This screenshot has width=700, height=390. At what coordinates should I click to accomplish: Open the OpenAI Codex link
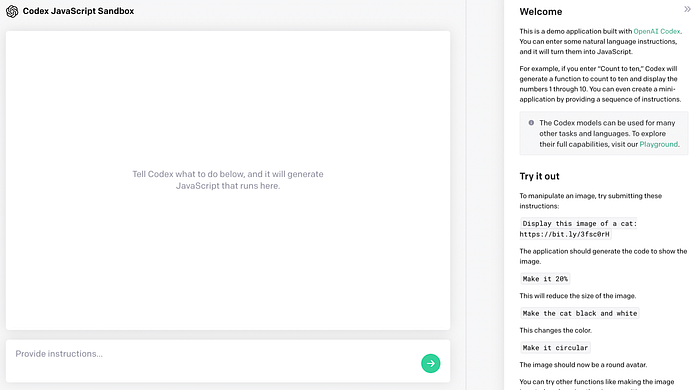(x=656, y=31)
